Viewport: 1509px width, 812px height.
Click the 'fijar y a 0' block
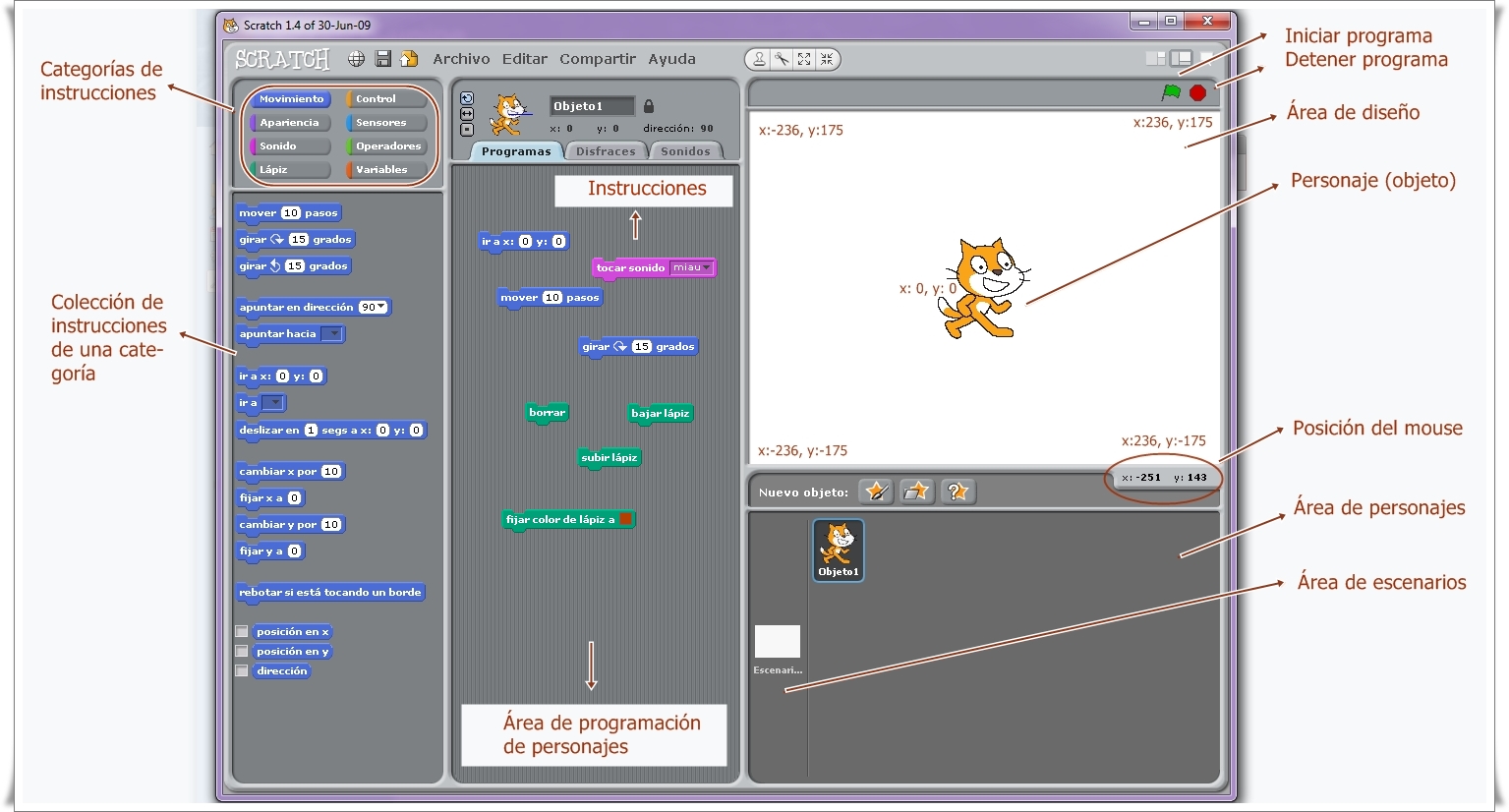270,551
